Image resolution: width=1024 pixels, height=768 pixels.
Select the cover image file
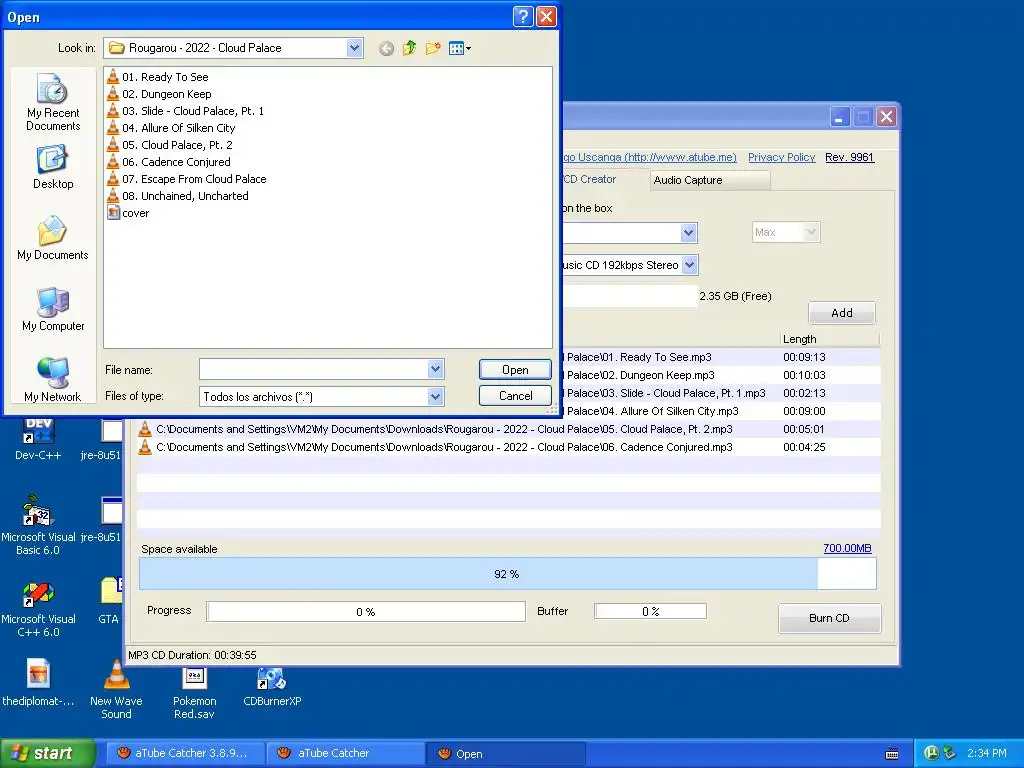coord(128,213)
